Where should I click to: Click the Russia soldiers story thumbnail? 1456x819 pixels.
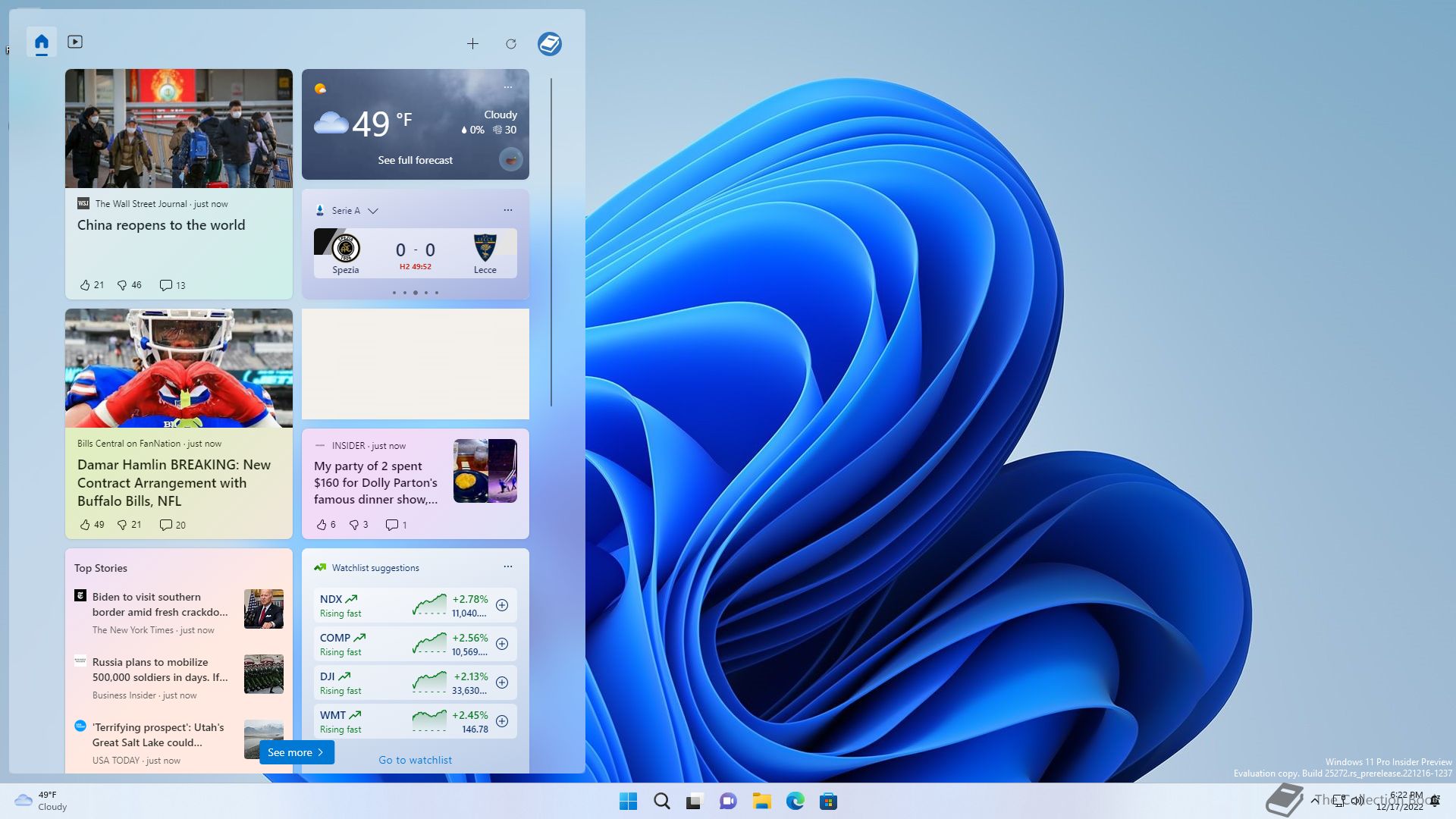coord(264,673)
